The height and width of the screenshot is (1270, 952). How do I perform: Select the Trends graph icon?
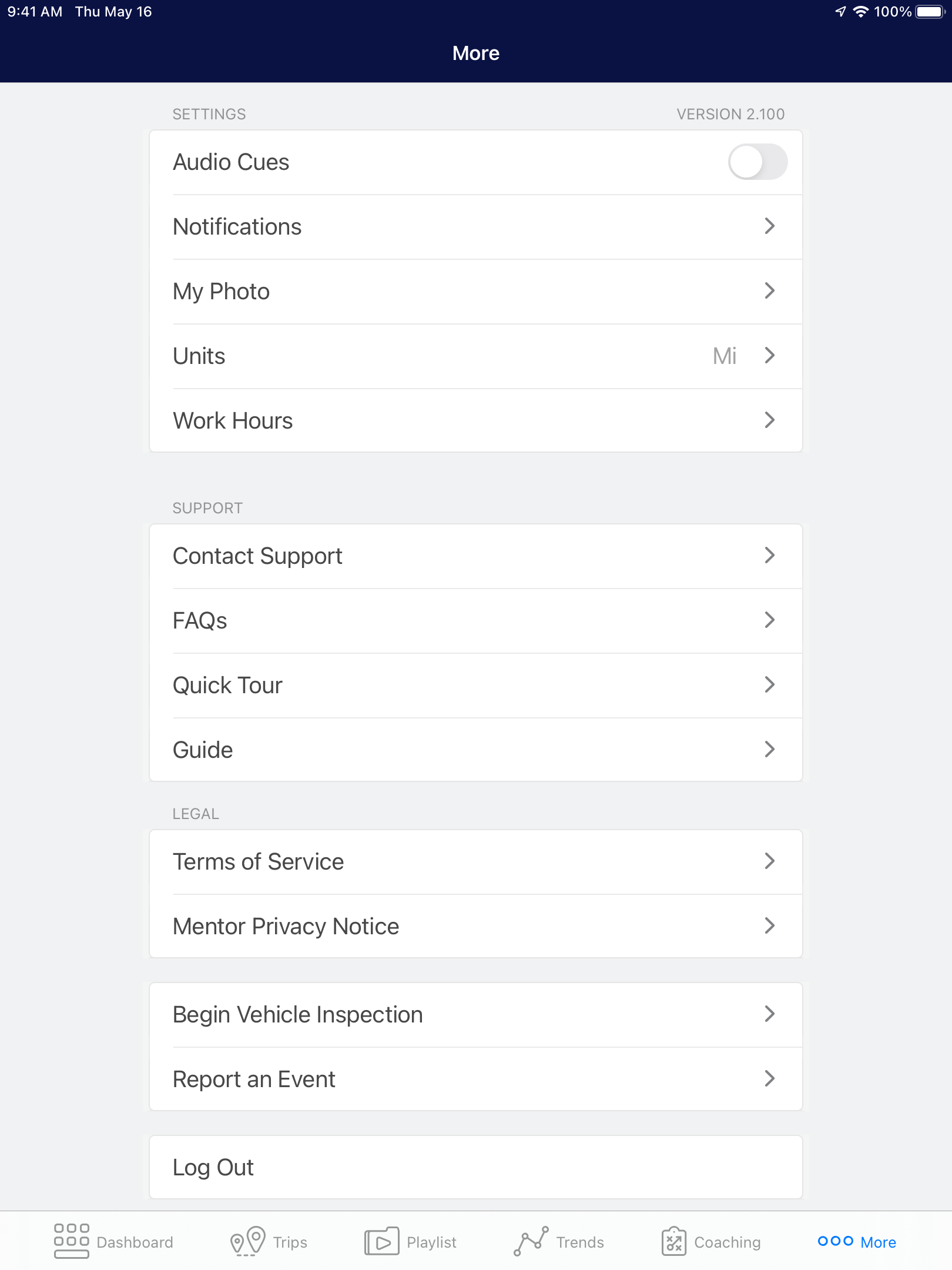(x=531, y=1241)
